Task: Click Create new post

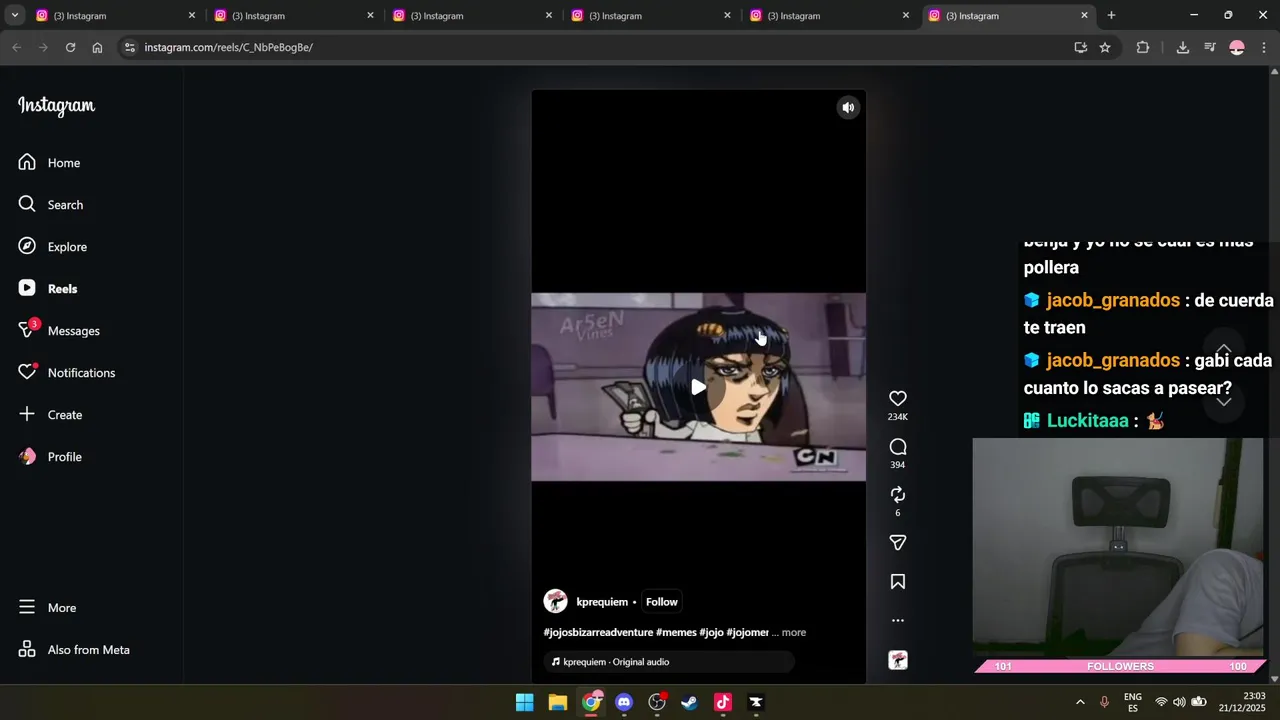Action: coord(51,415)
